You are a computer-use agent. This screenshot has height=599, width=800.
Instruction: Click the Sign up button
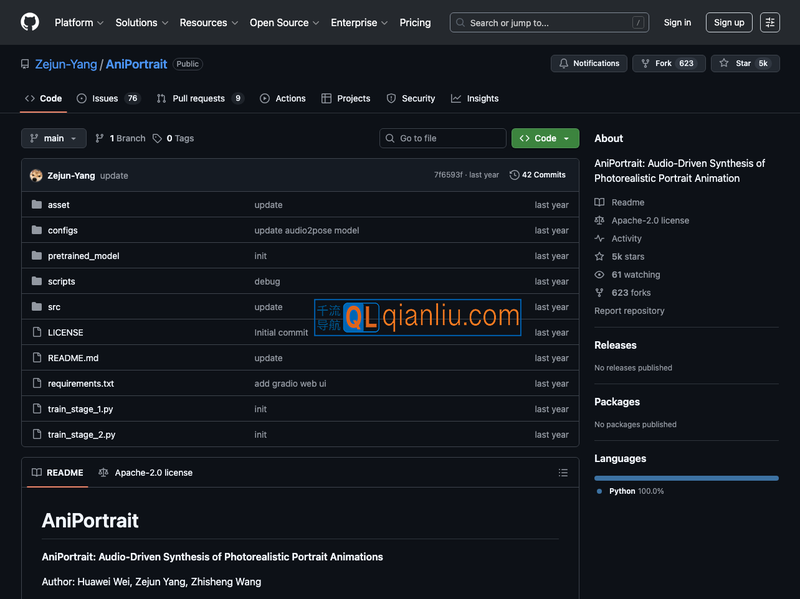729,22
